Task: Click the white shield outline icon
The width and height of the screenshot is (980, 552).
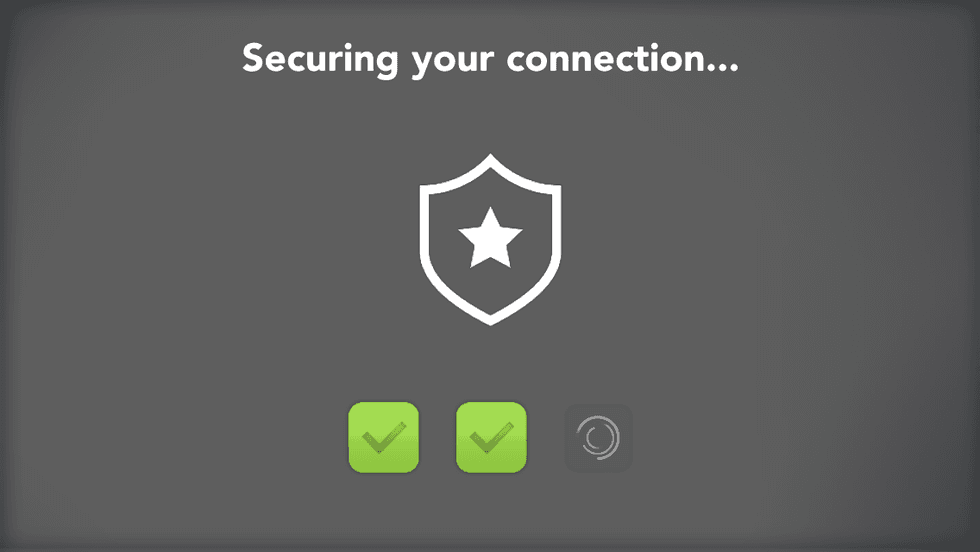Action: click(x=490, y=239)
